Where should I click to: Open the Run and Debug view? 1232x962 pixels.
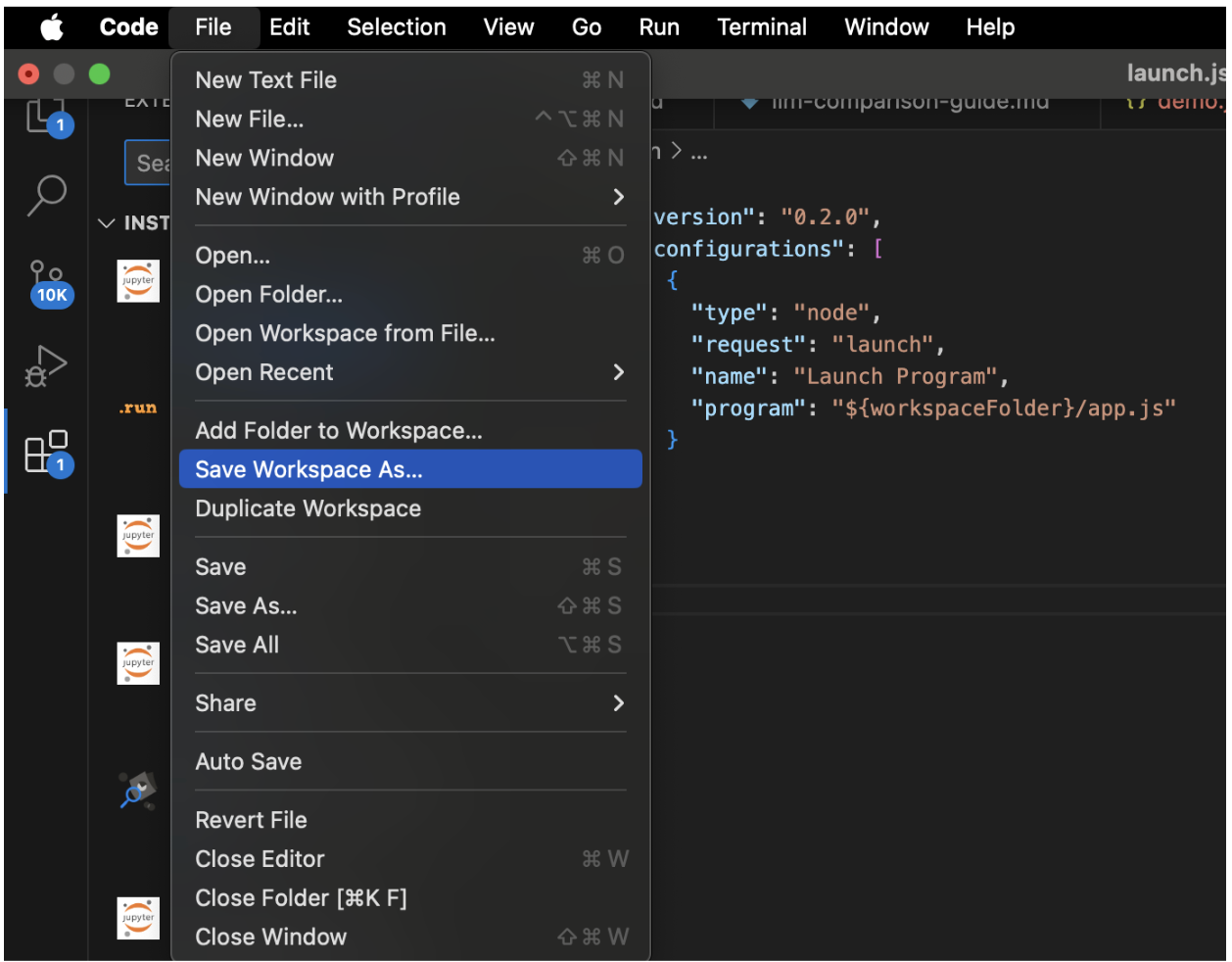tap(45, 366)
